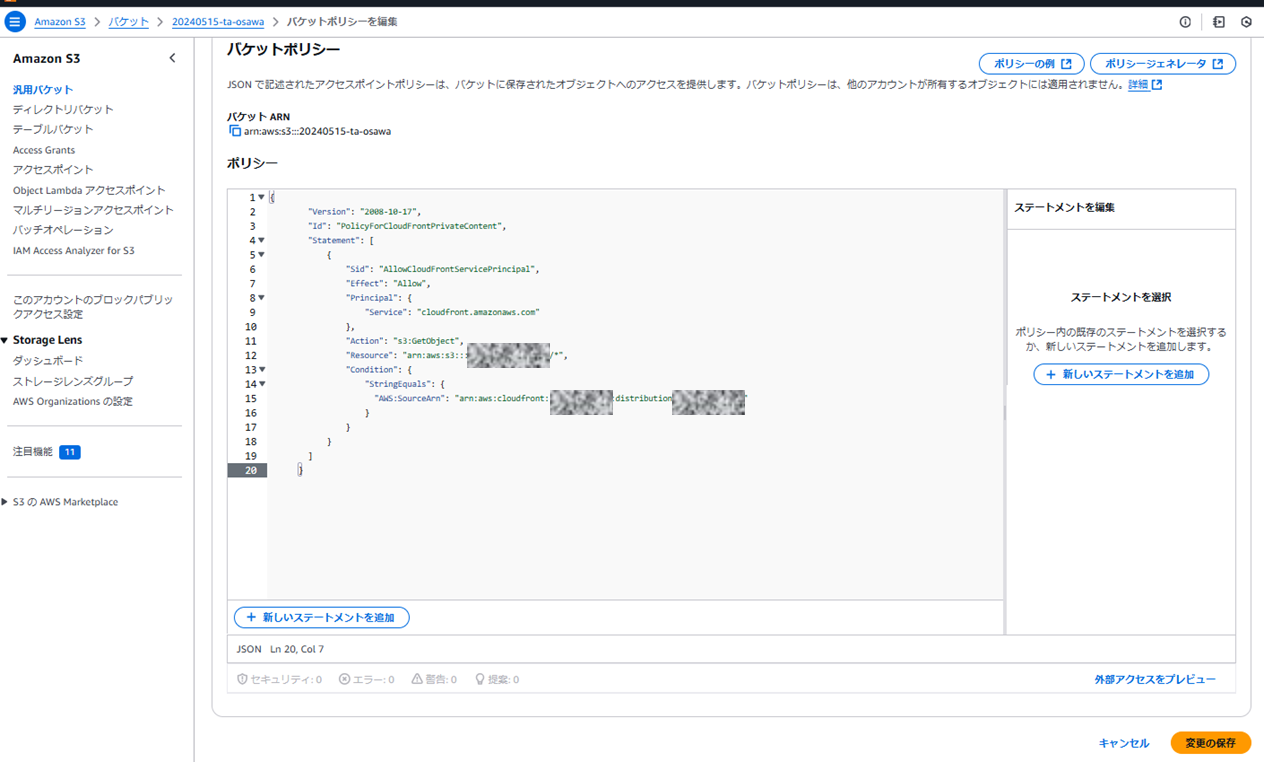Screen dimensions: 1264x762
Task: Open the 詳細 link
Action: click(1138, 85)
